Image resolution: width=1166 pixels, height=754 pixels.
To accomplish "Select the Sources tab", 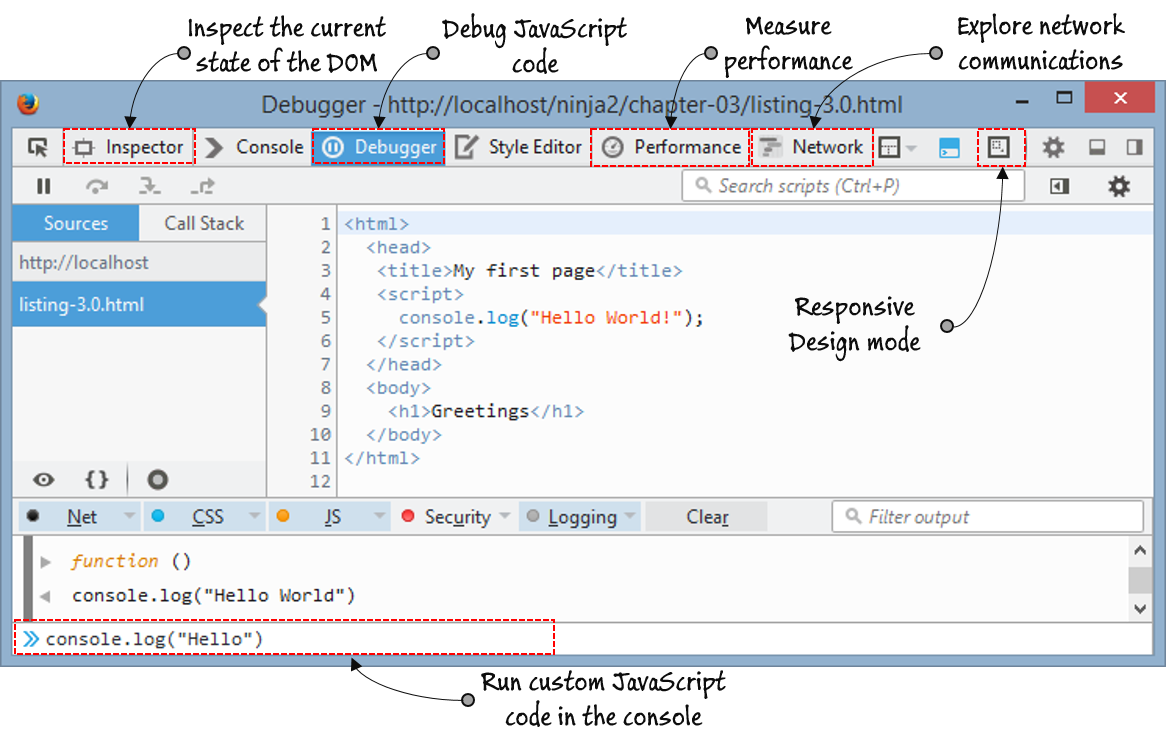I will pos(76,223).
